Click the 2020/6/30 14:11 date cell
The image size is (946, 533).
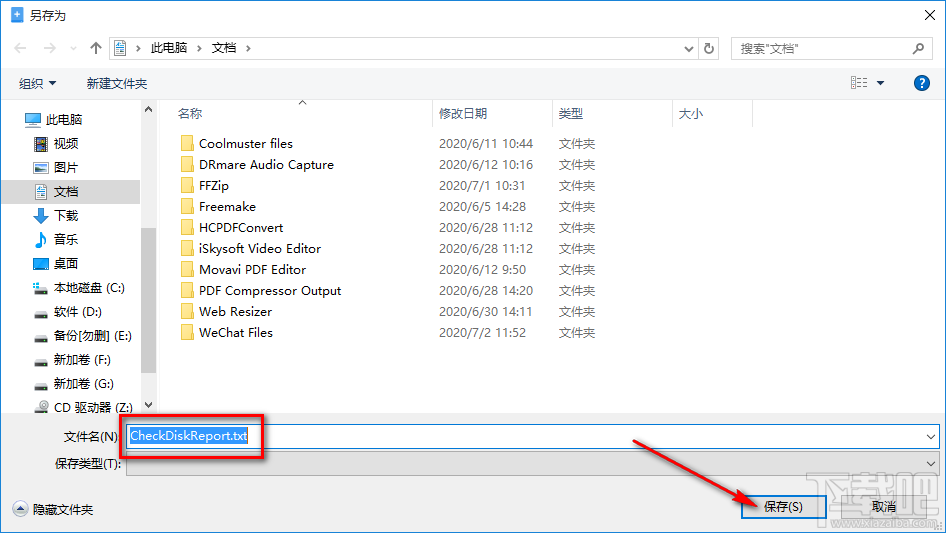pos(486,311)
